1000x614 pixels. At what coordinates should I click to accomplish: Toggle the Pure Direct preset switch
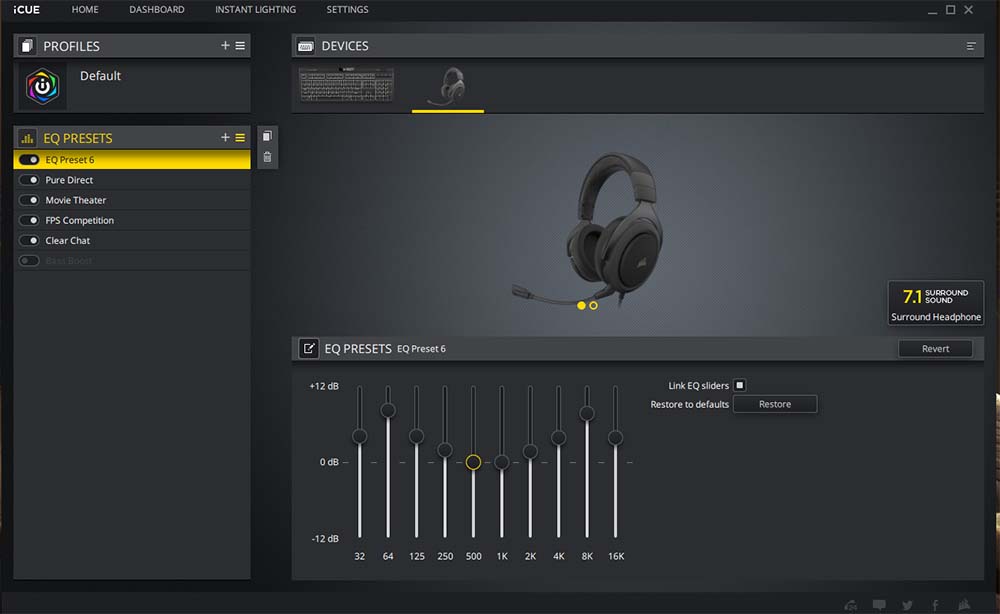[29, 180]
